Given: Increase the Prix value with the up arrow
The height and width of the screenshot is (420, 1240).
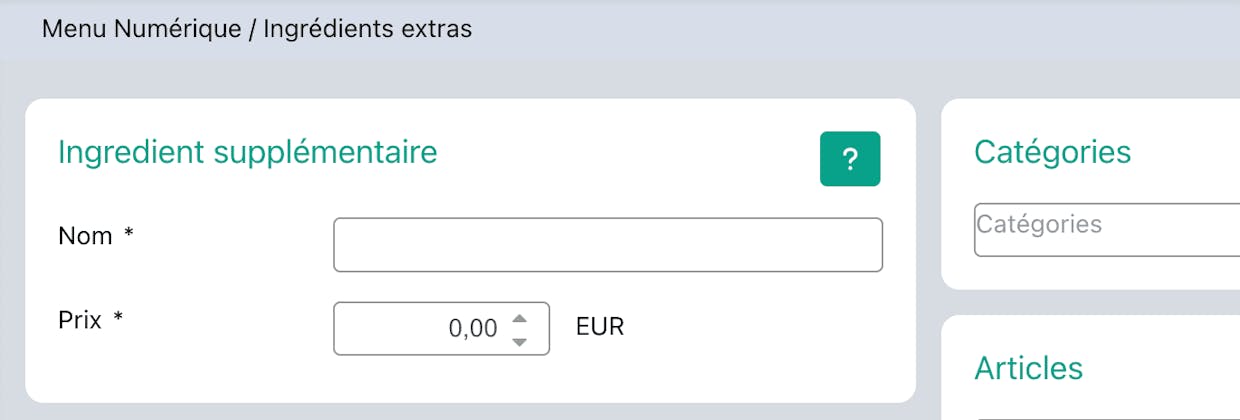Looking at the screenshot, I should [518, 319].
